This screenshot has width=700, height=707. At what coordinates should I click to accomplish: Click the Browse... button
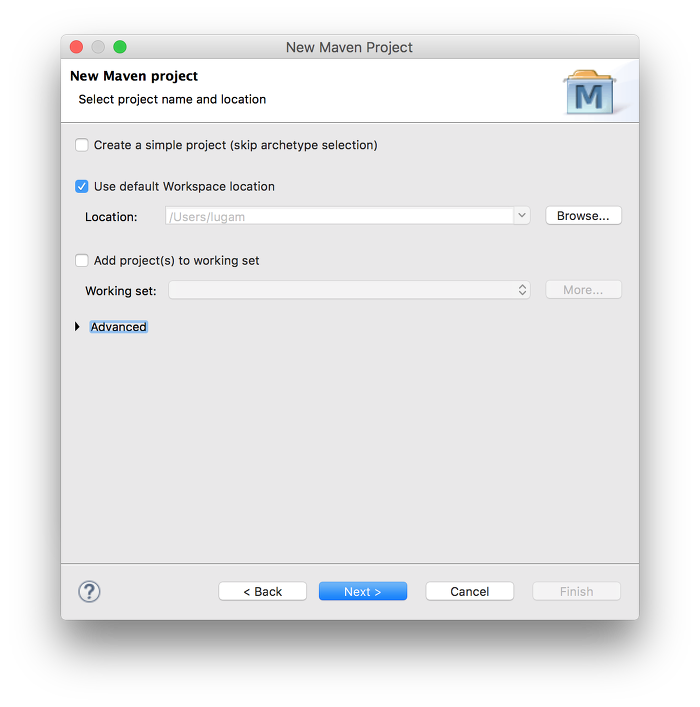[x=583, y=216]
